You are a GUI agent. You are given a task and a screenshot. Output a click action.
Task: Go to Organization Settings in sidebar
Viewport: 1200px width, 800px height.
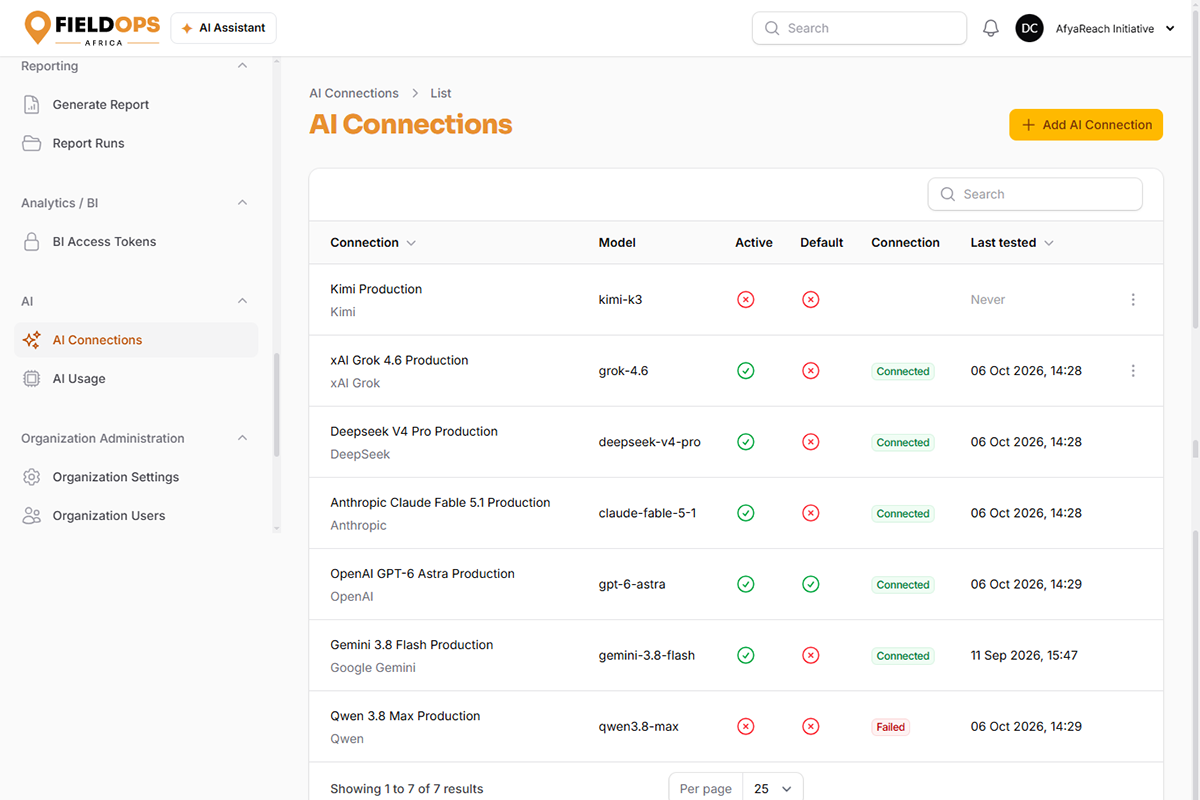tap(136, 477)
